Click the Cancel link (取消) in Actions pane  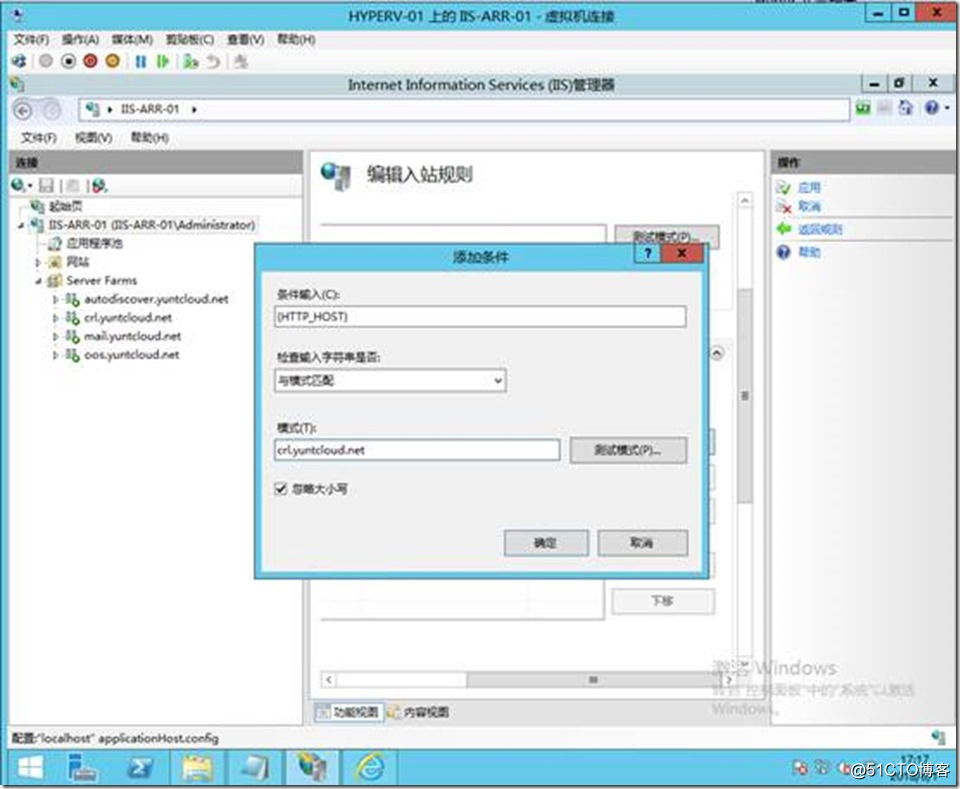[x=809, y=206]
